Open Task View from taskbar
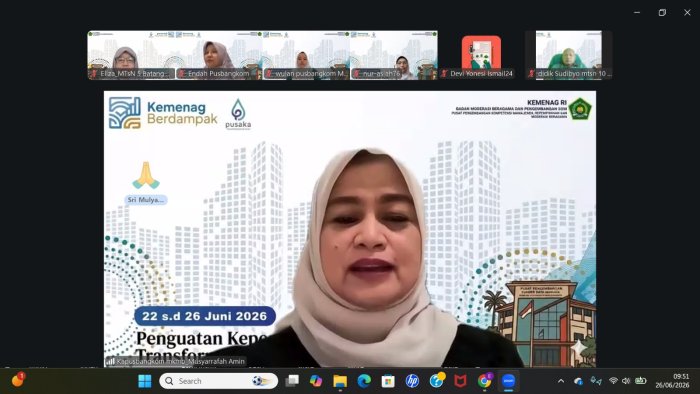Image resolution: width=700 pixels, height=394 pixels. pos(292,381)
